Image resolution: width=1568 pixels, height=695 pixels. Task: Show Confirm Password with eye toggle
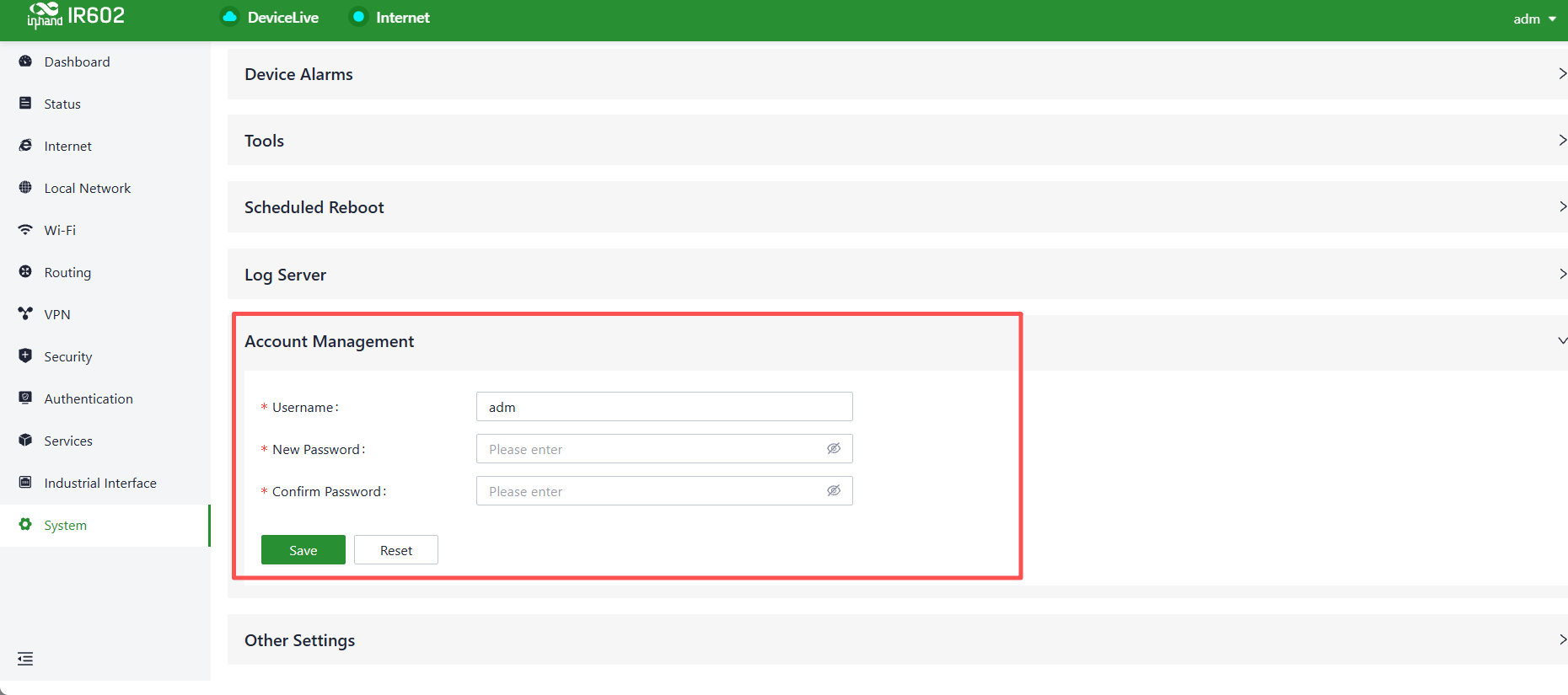834,491
